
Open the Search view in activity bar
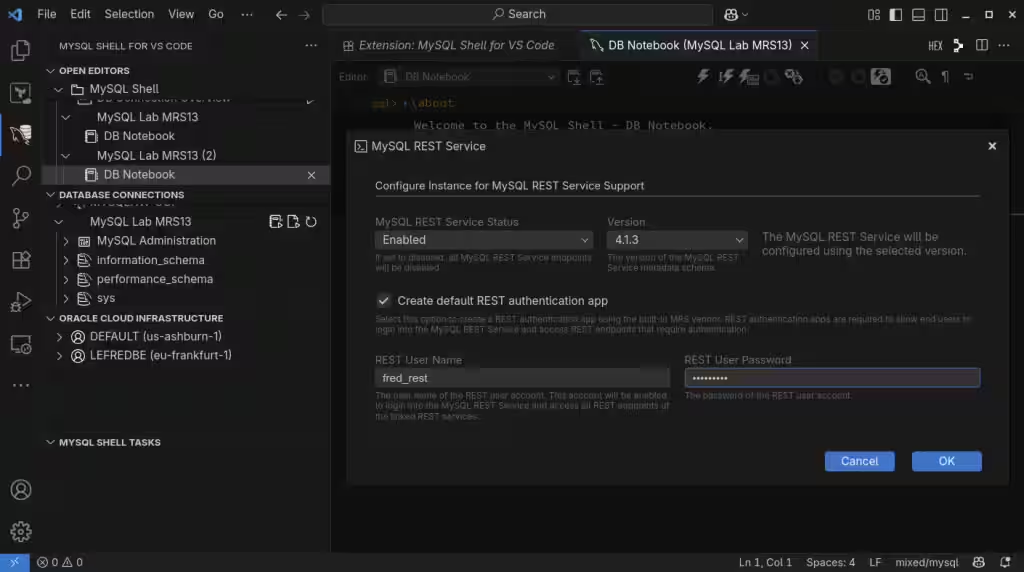(20, 175)
